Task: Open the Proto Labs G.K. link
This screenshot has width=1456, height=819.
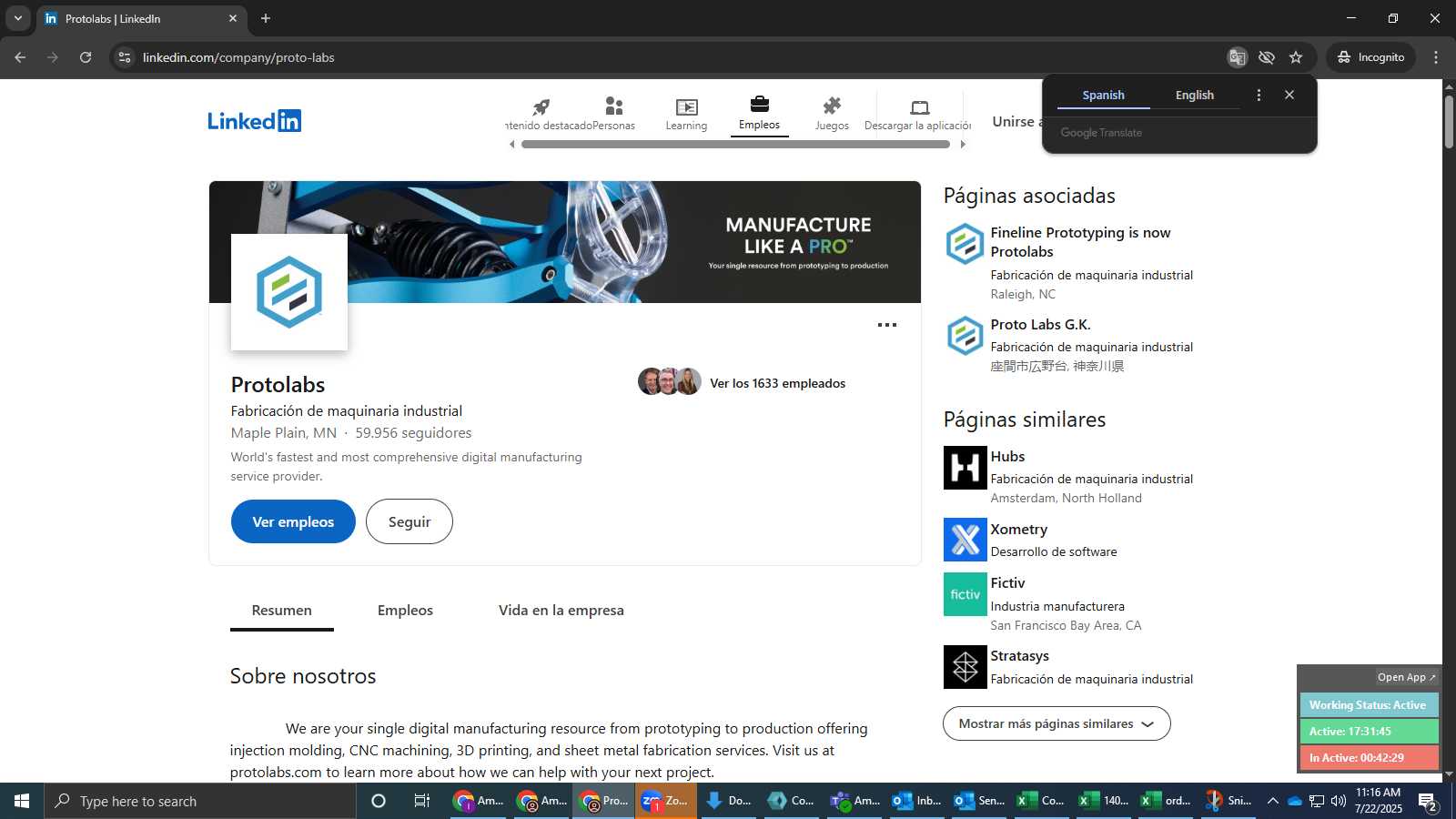Action: pos(1040,325)
